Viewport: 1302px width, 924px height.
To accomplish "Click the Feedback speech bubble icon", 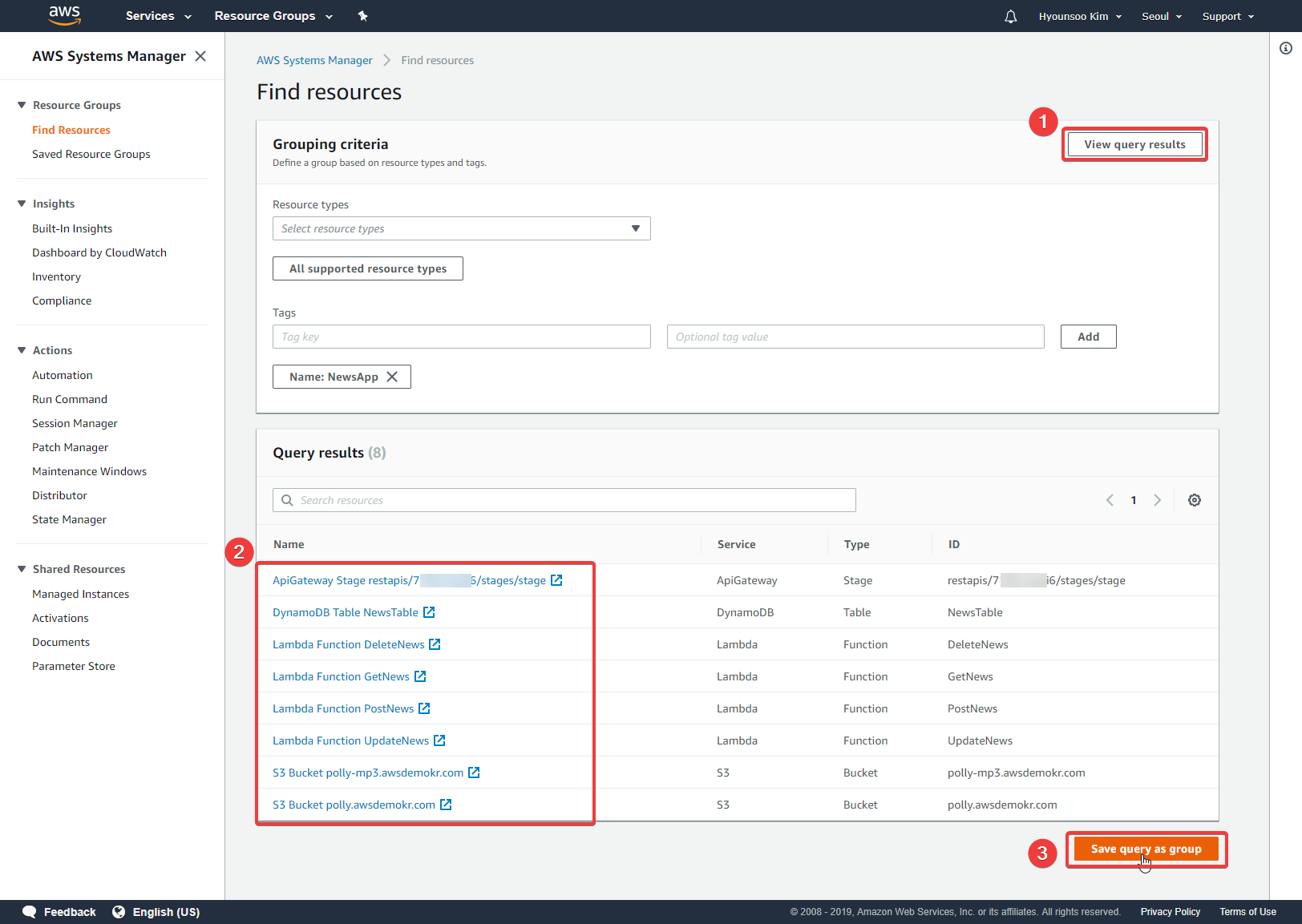I will point(30,912).
